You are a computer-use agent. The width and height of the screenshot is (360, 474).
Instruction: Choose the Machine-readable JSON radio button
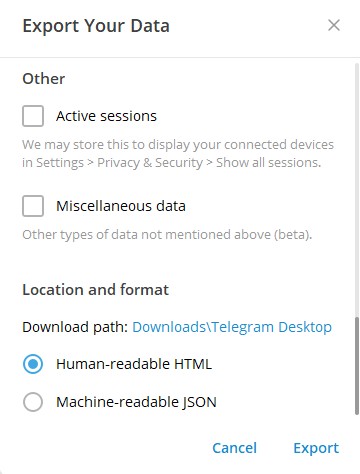click(x=33, y=402)
